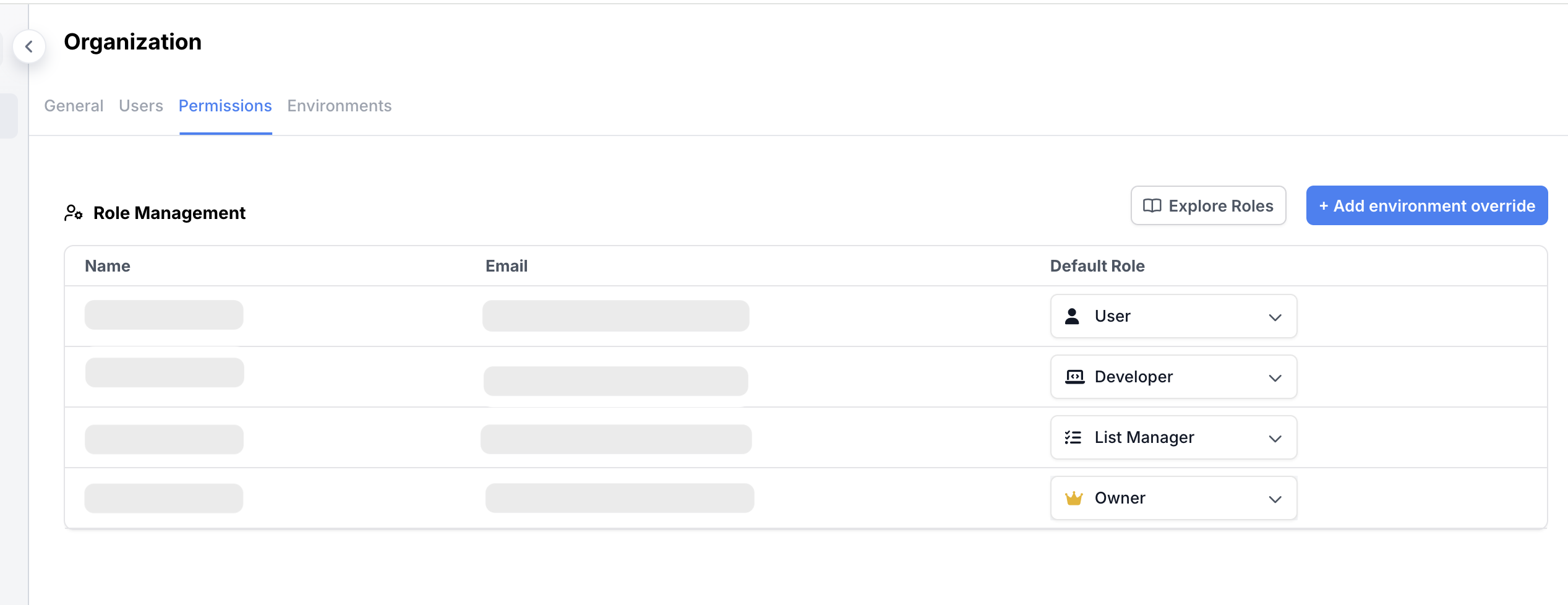The width and height of the screenshot is (1568, 605).
Task: Open the User role dropdown
Action: [1274, 317]
